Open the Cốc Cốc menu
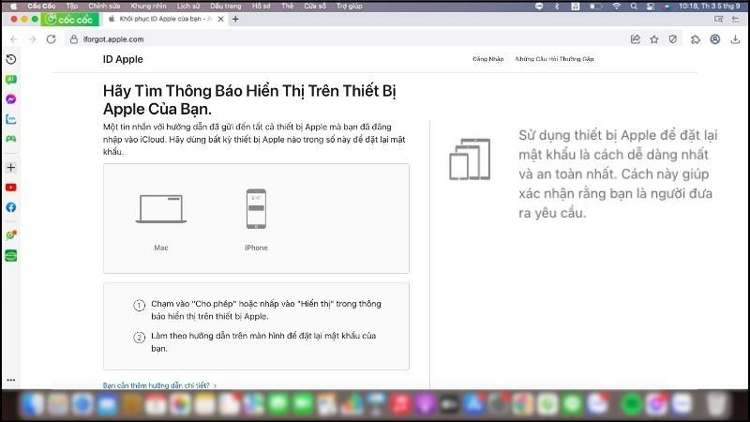 click(41, 6)
